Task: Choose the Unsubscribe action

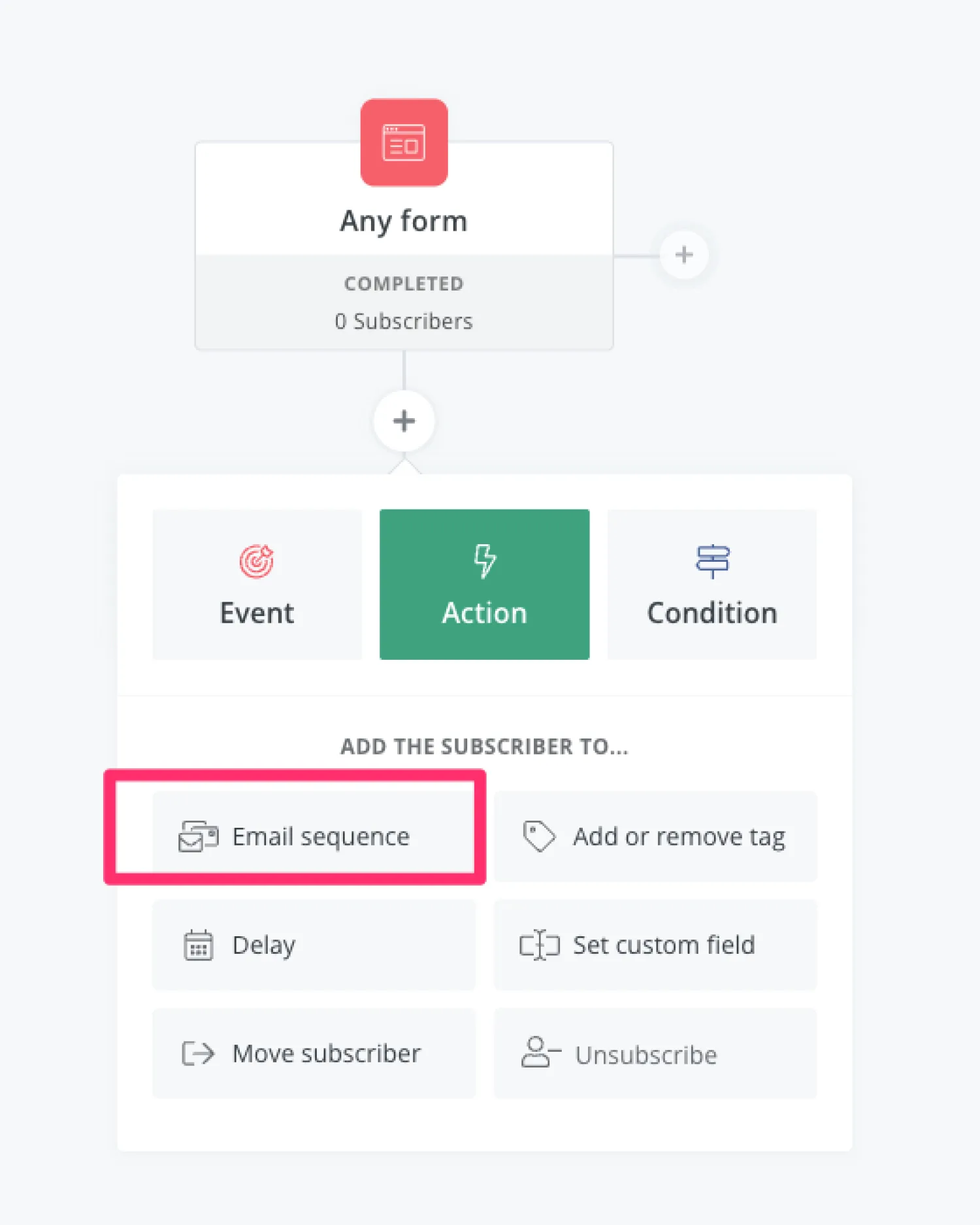Action: click(655, 1054)
